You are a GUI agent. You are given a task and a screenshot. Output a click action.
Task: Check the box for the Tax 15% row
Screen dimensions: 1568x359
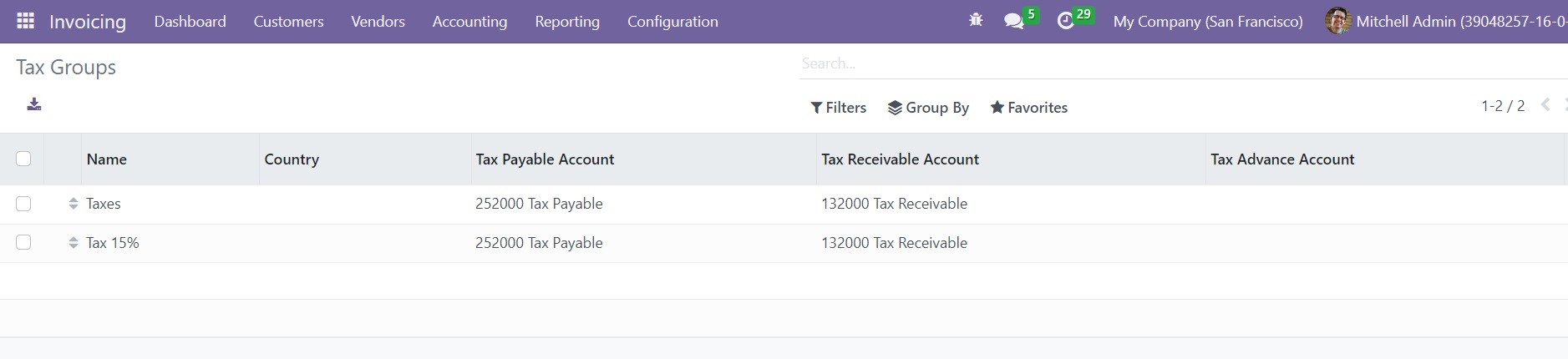tap(23, 242)
